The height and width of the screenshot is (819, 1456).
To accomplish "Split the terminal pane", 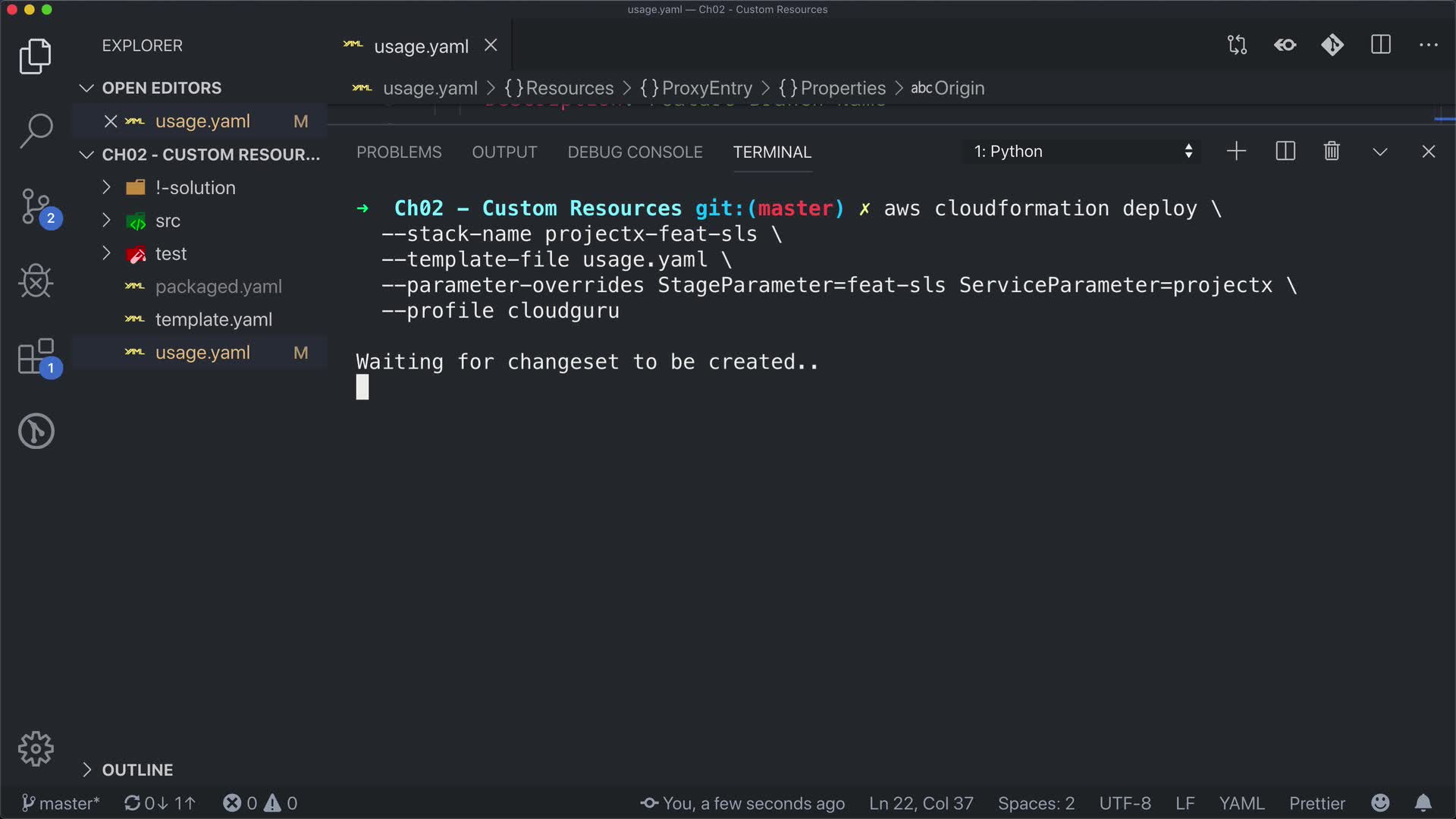I will point(1285,152).
